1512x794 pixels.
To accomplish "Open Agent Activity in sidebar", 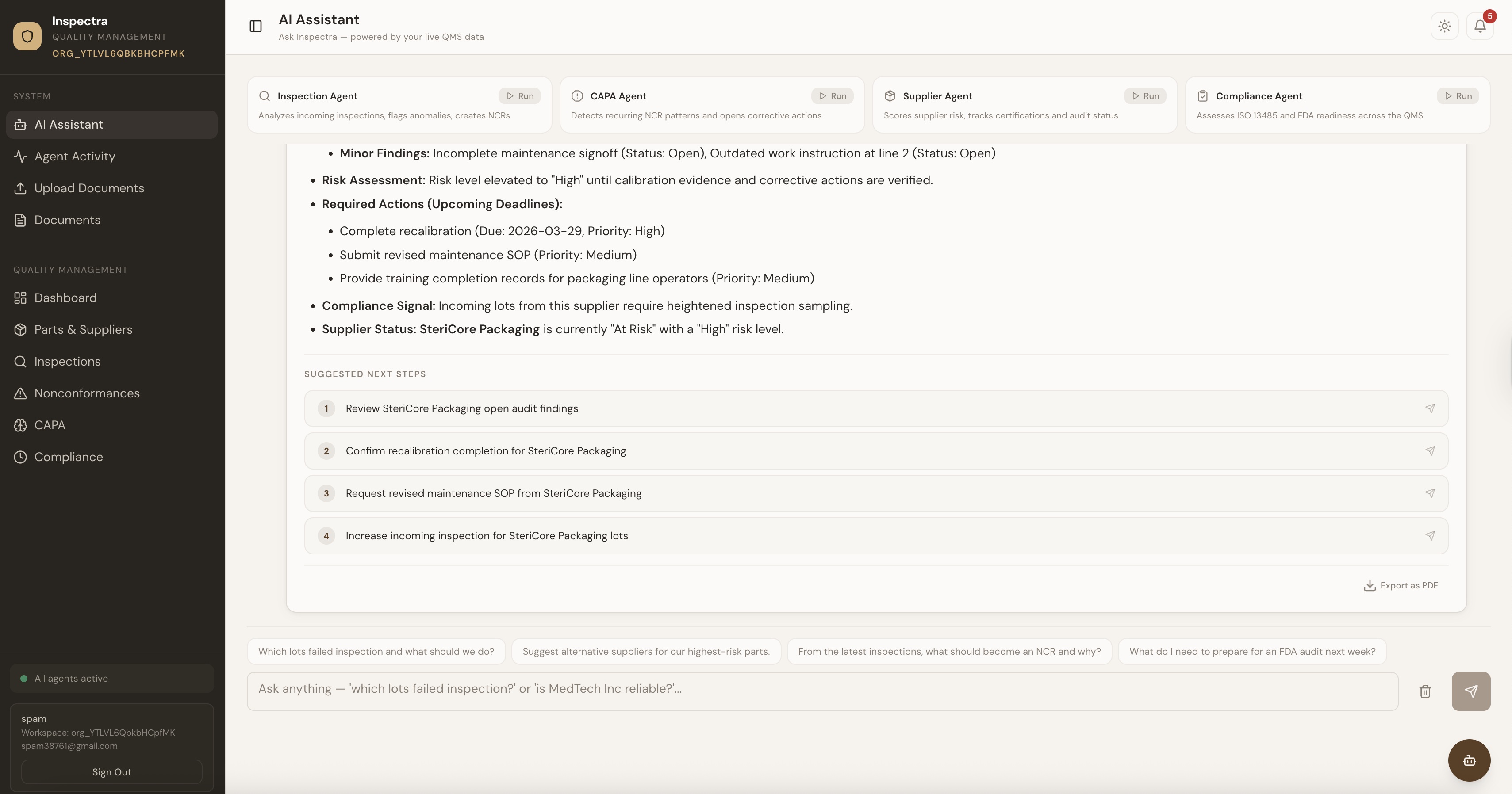I will tap(75, 157).
